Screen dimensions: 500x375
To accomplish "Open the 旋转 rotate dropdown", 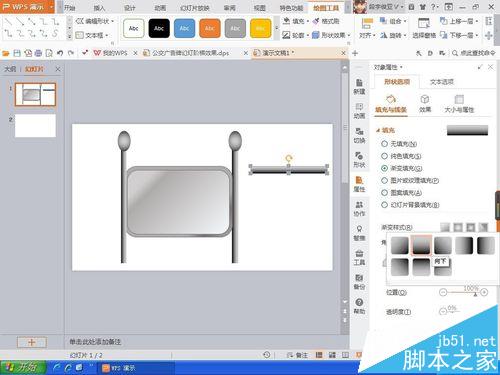I will [x=394, y=35].
